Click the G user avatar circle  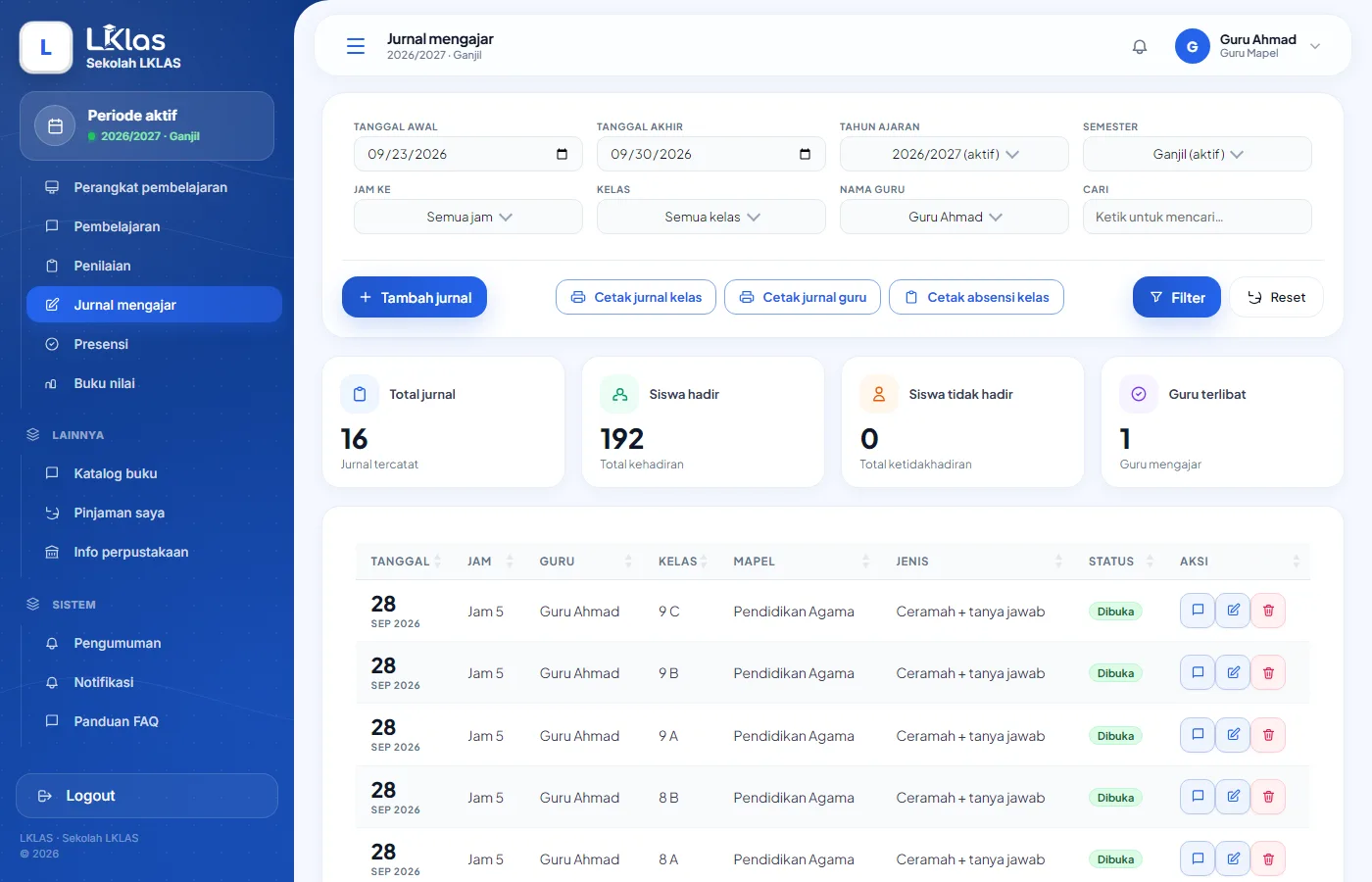(1192, 46)
